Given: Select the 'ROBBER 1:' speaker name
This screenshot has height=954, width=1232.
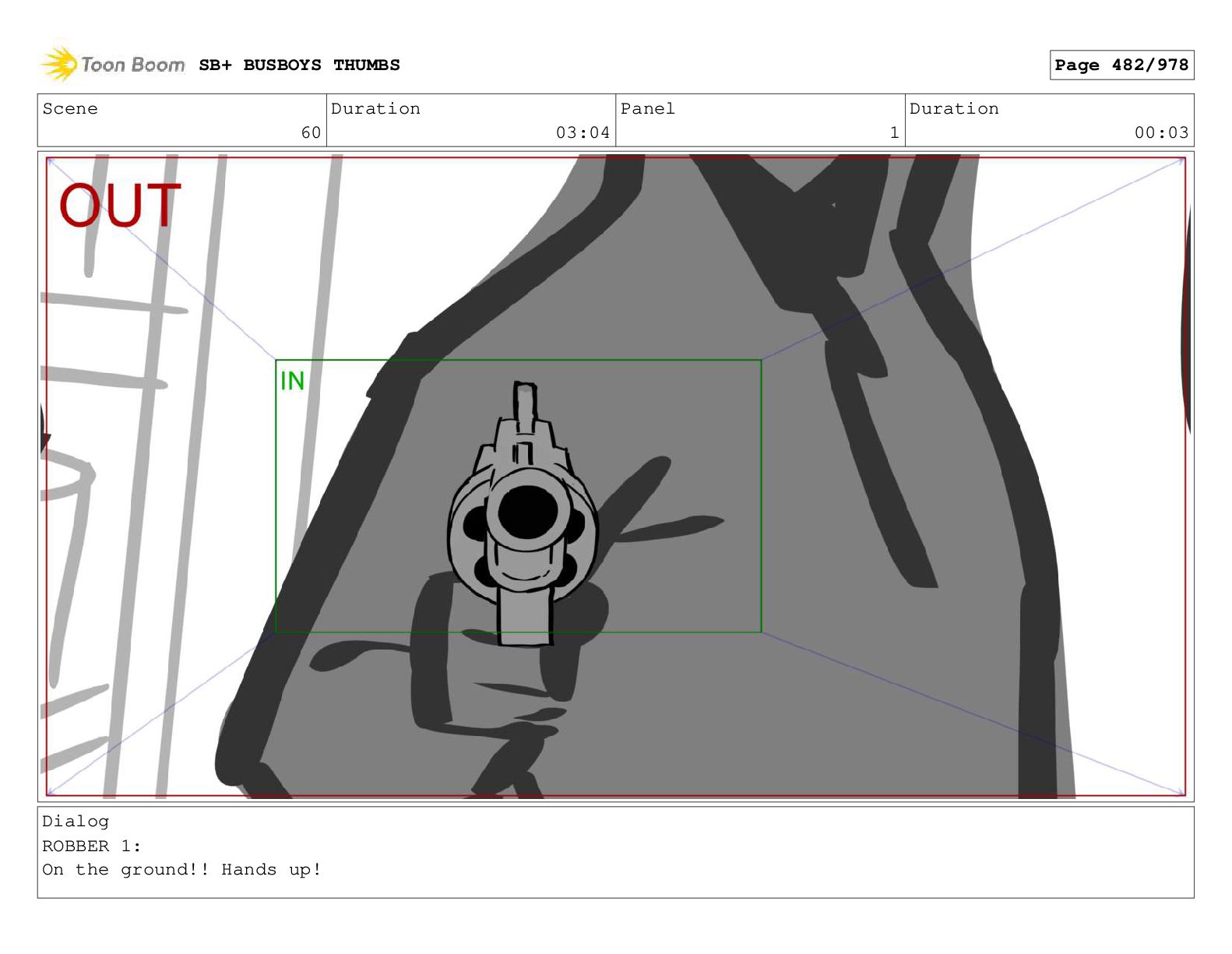Looking at the screenshot, I should click(92, 846).
